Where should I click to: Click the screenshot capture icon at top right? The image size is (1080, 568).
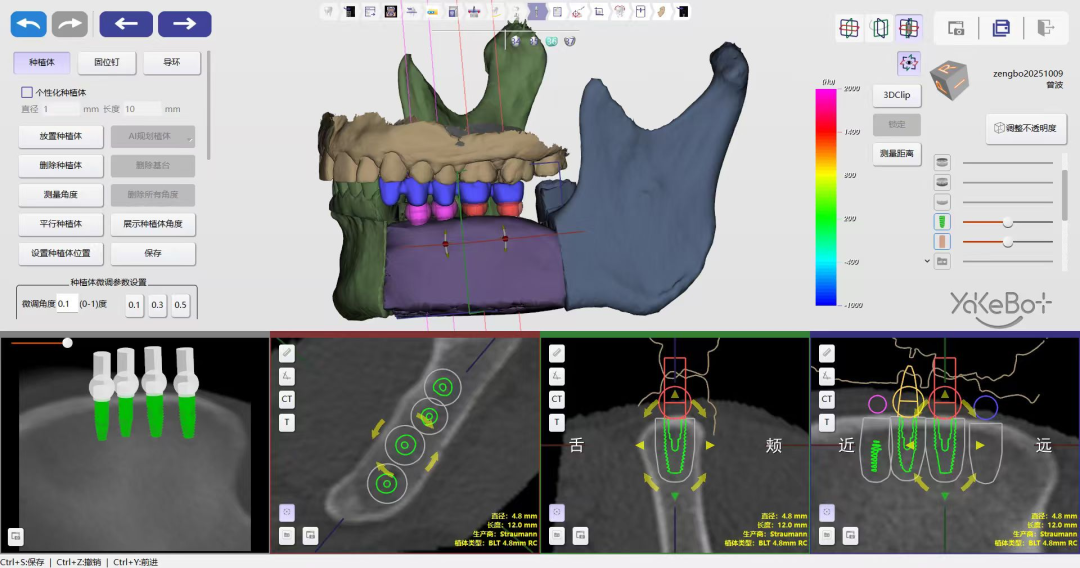(956, 29)
